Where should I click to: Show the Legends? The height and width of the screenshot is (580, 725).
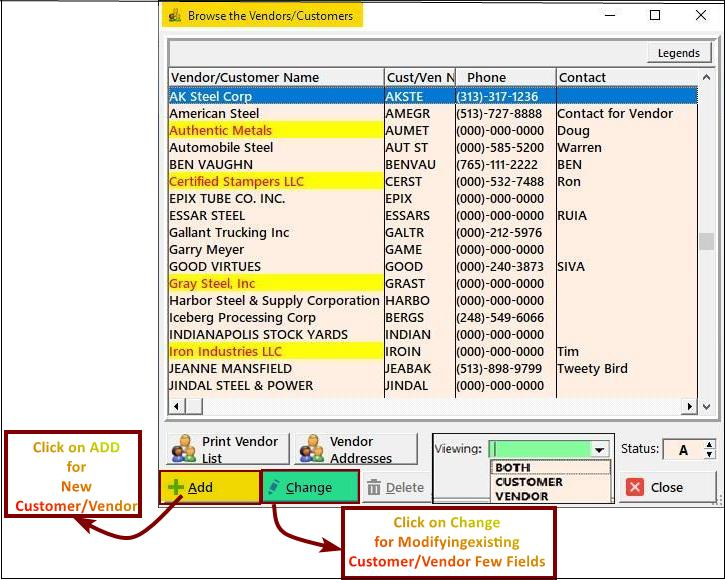[678, 53]
